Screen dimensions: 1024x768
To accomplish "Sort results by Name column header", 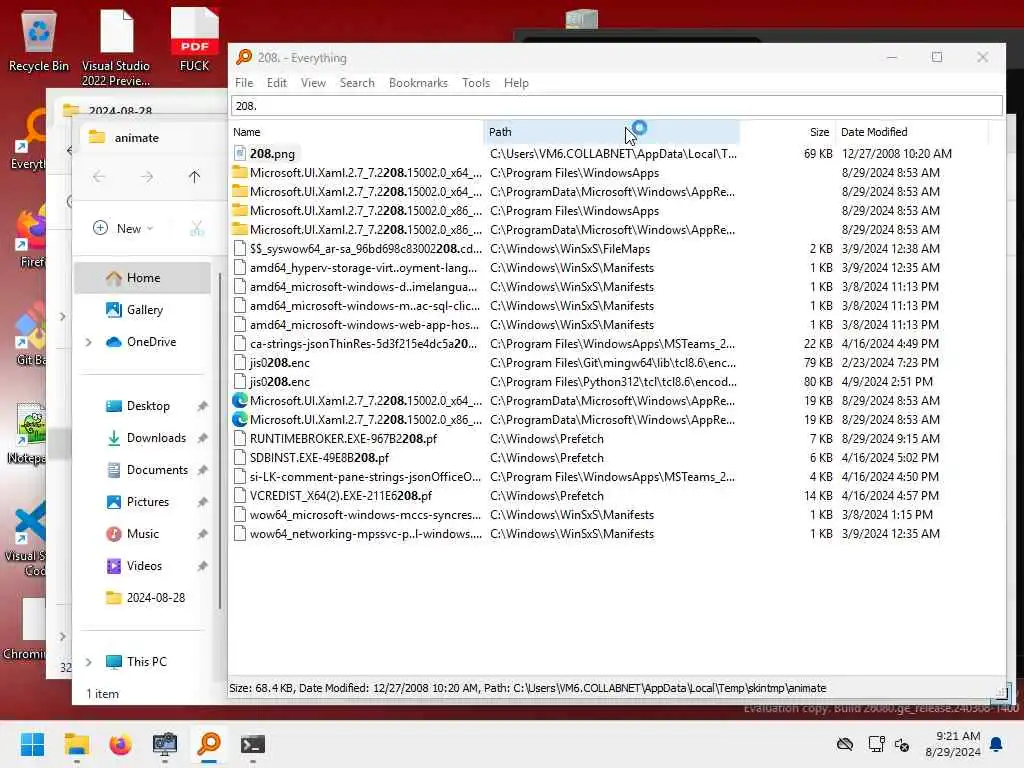I will click(x=357, y=132).
